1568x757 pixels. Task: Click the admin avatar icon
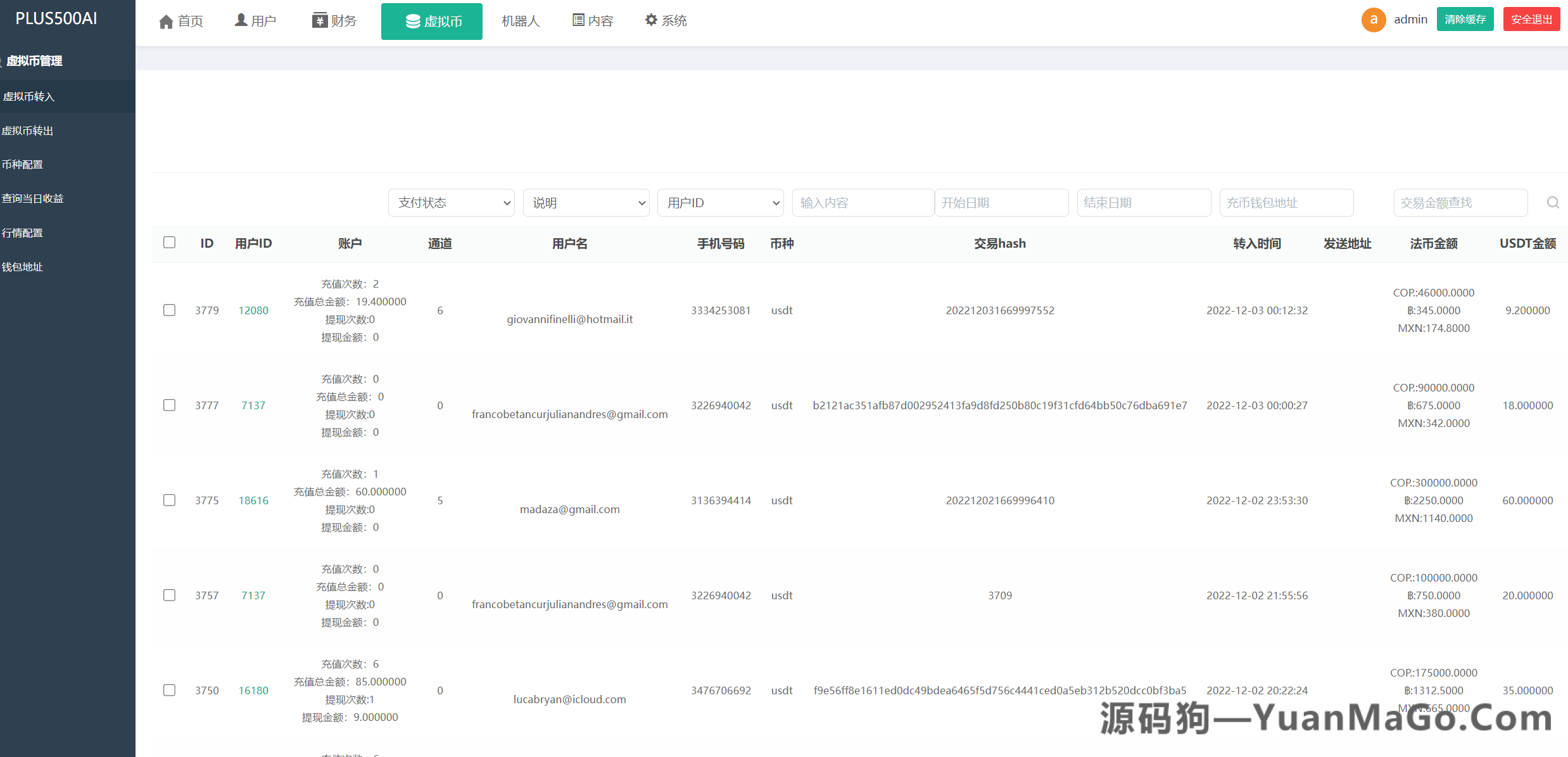1373,19
